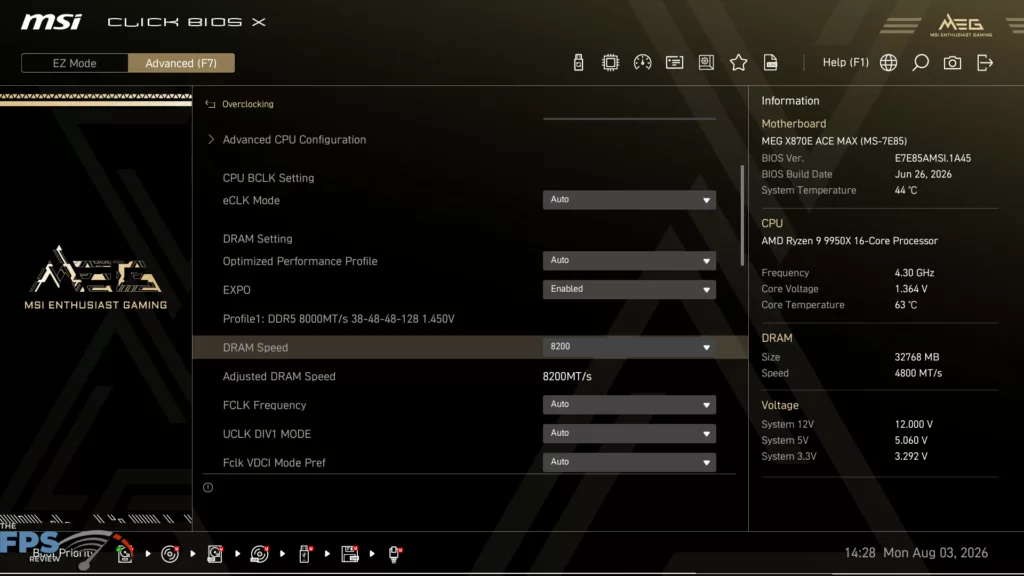This screenshot has width=1024, height=576.
Task: Click the Core Voltage 1.364 V value
Action: click(x=911, y=289)
